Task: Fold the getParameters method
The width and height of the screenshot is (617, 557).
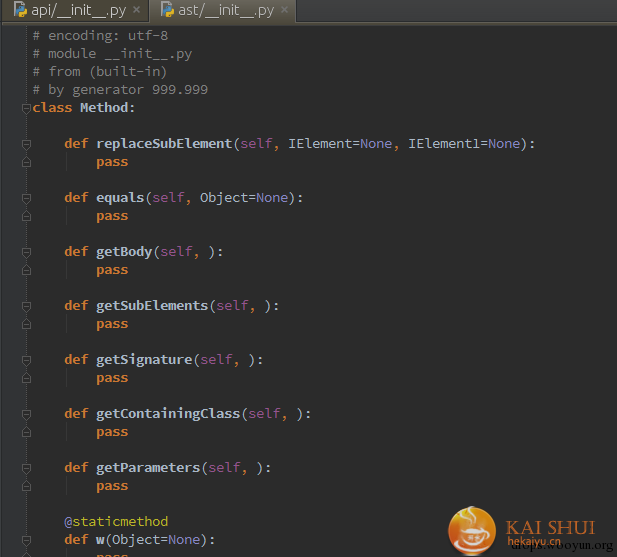Action: tap(26, 468)
